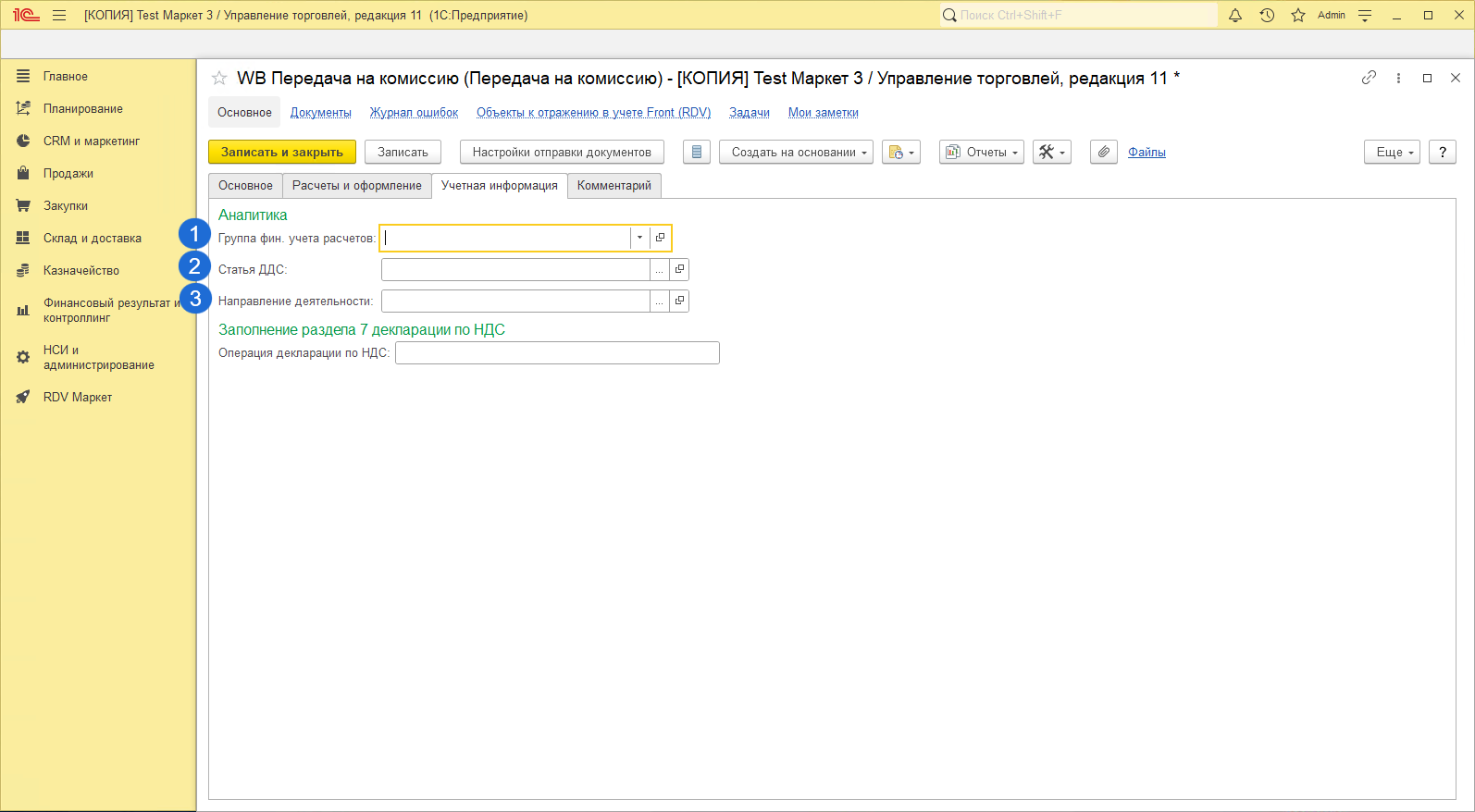Expand the tools wrench dropdown
Screen dimensions: 1475x812
(x=1051, y=152)
